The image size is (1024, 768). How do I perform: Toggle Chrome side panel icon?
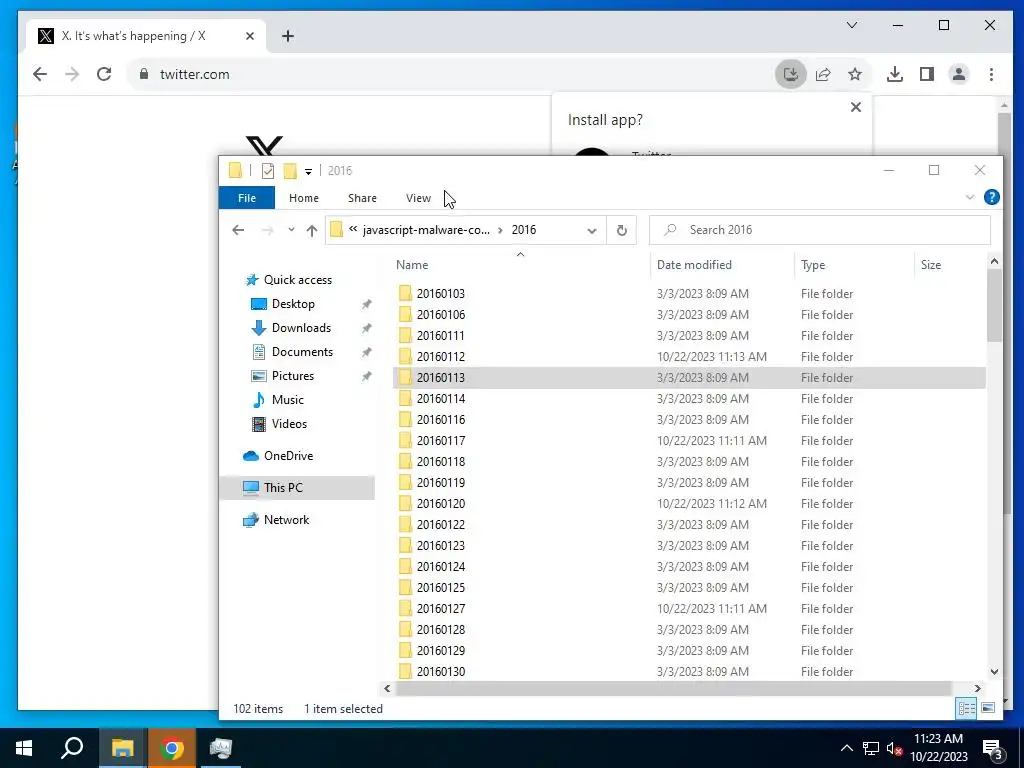[x=927, y=74]
